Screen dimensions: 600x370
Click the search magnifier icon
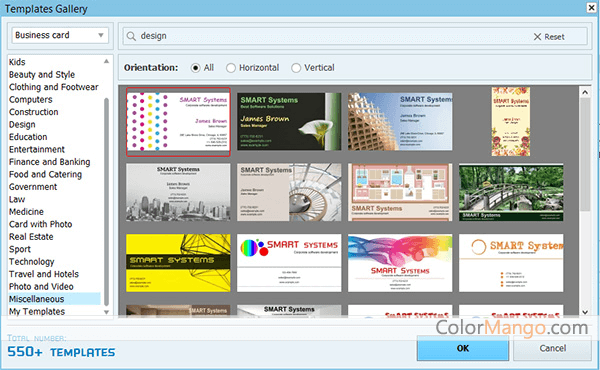click(x=131, y=36)
